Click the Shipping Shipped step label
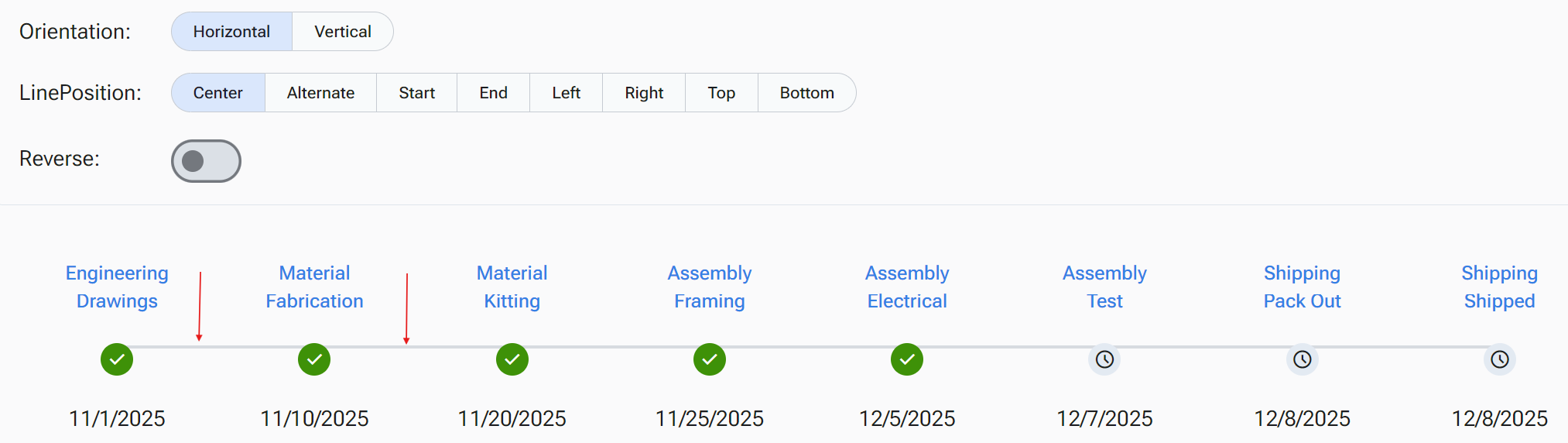The width and height of the screenshot is (1568, 443). point(1499,287)
